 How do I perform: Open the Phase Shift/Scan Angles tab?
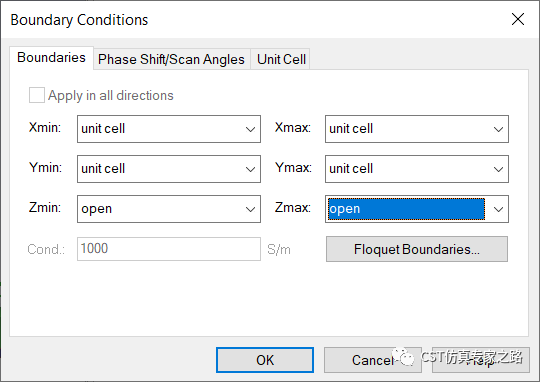(x=171, y=59)
